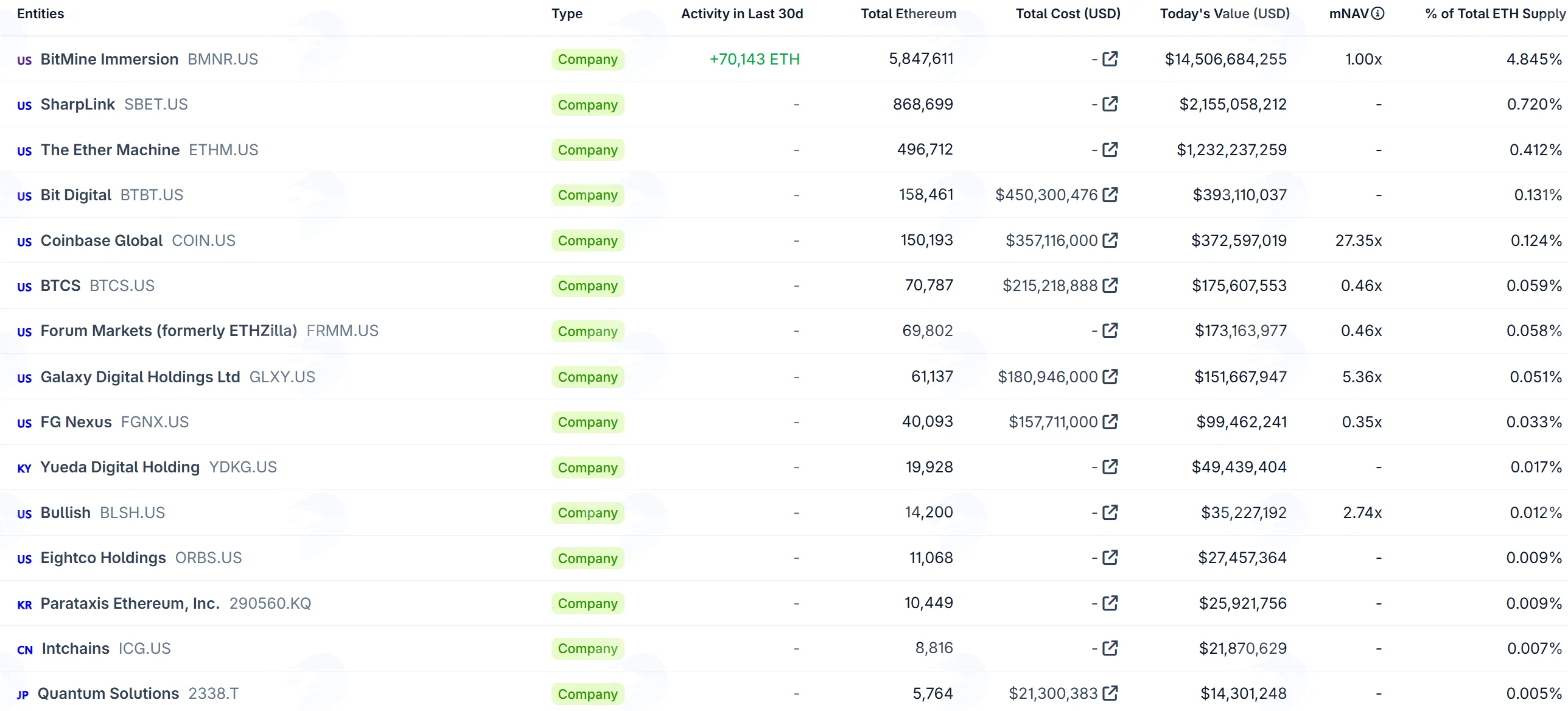Click the COIN.US ticker symbol
This screenshot has height=711, width=1568.
203,240
